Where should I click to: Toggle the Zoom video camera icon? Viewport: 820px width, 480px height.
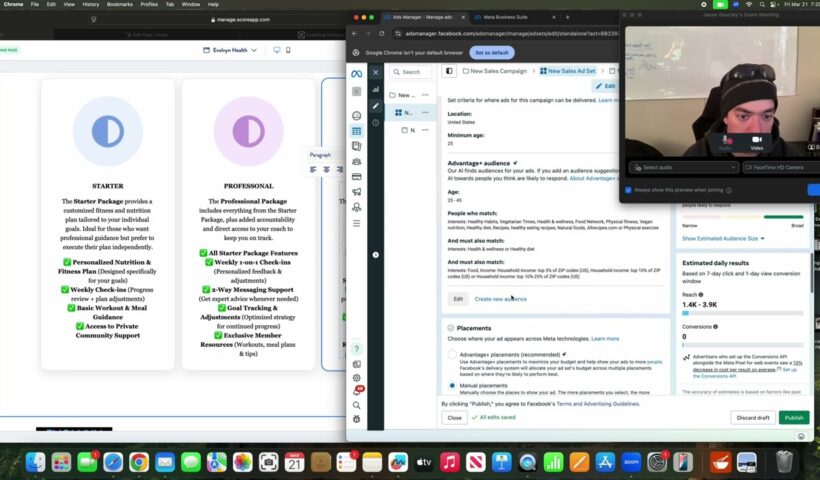pyautogui.click(x=756, y=142)
